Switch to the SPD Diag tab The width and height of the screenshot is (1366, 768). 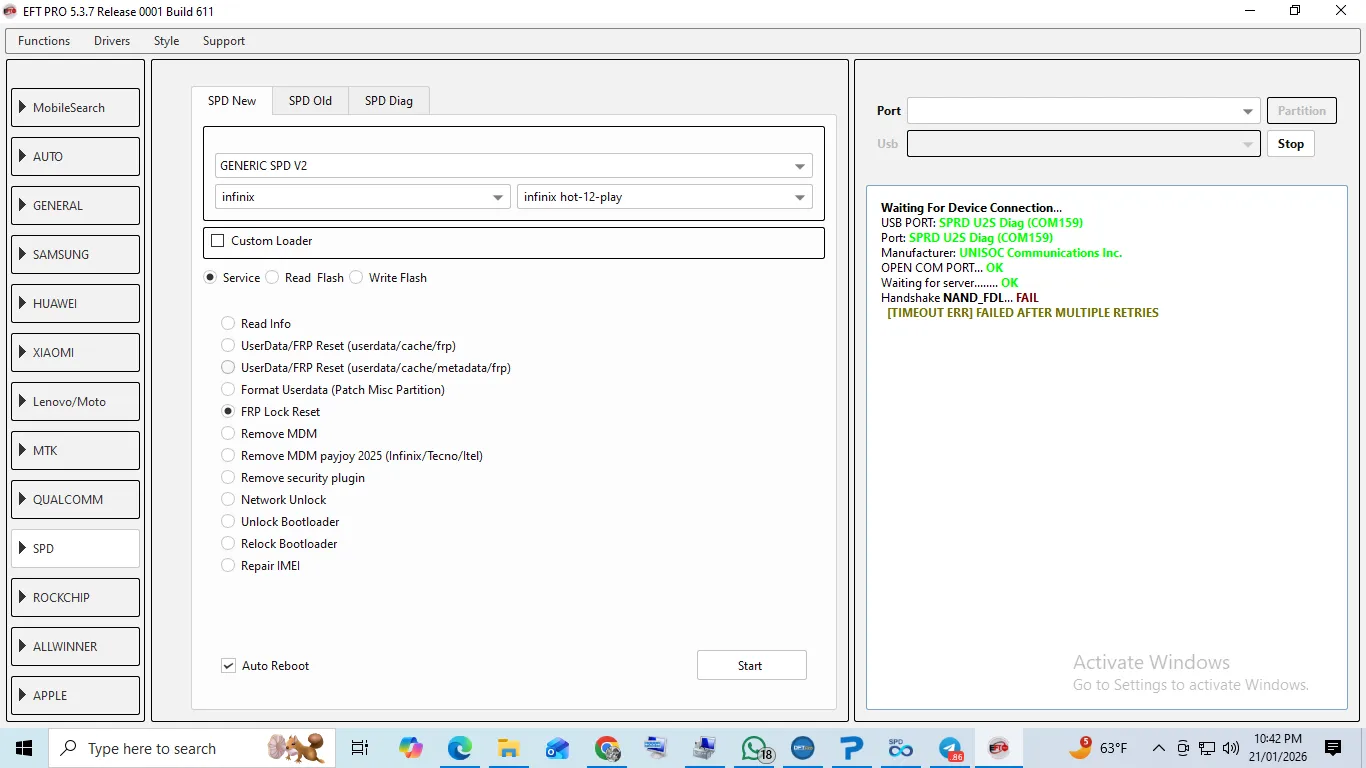388,101
